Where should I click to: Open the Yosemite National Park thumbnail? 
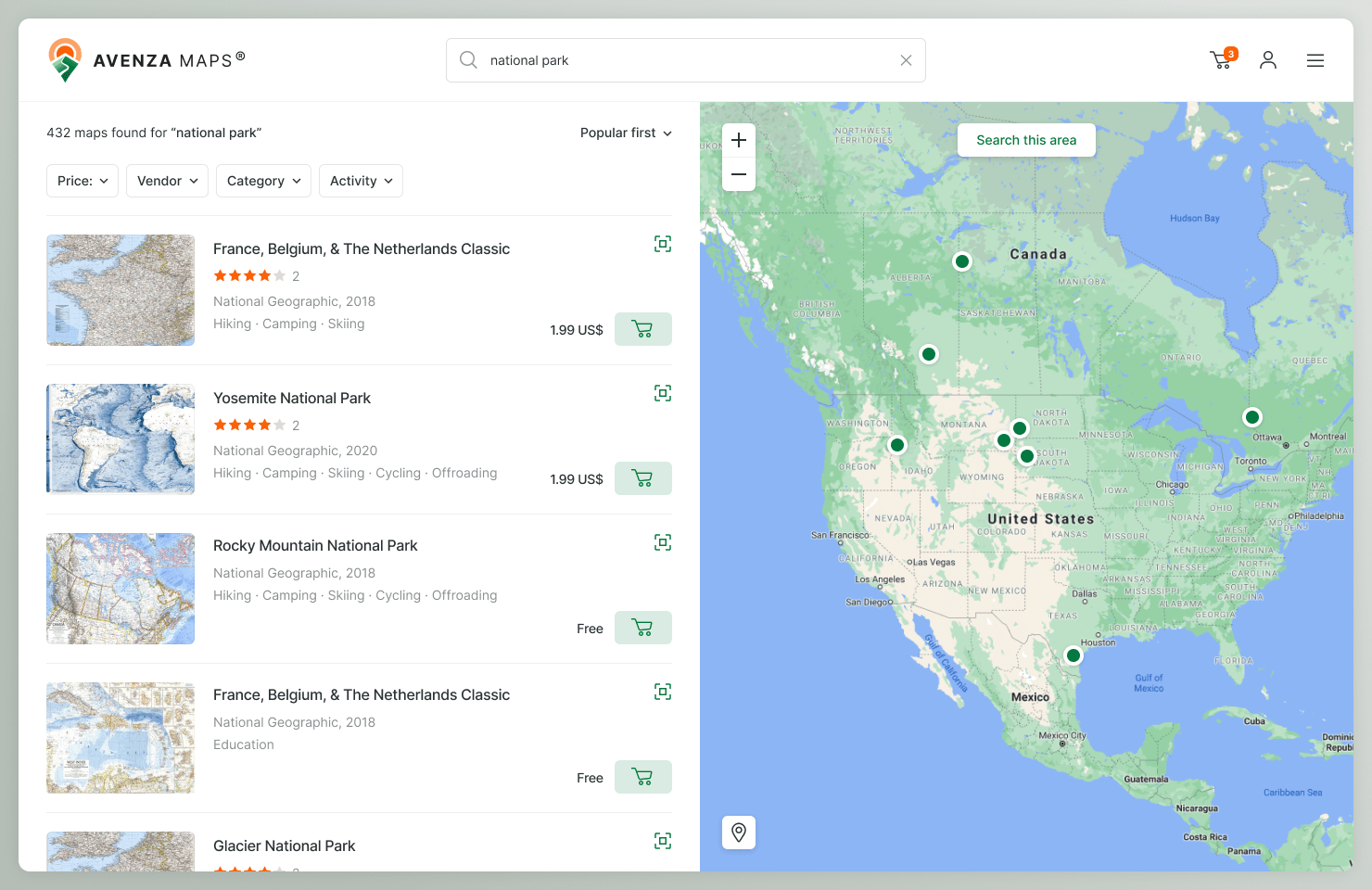(x=121, y=439)
